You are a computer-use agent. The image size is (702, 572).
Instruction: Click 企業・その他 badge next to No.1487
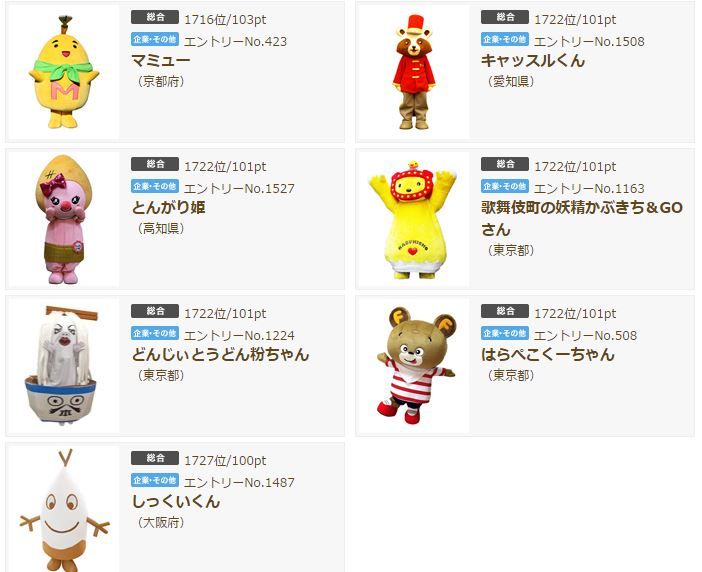[155, 480]
